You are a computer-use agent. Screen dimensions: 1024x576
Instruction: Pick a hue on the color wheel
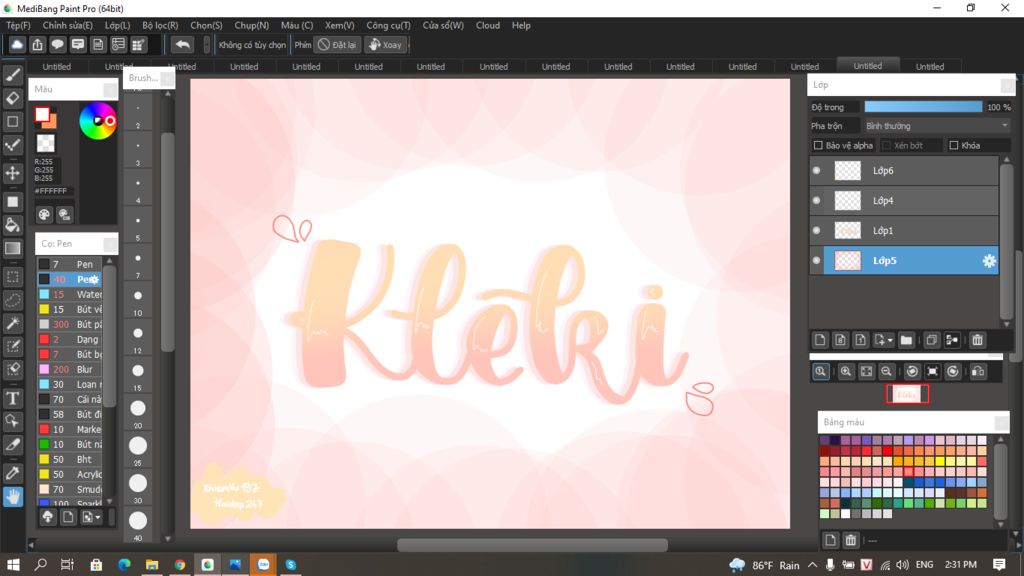[98, 121]
